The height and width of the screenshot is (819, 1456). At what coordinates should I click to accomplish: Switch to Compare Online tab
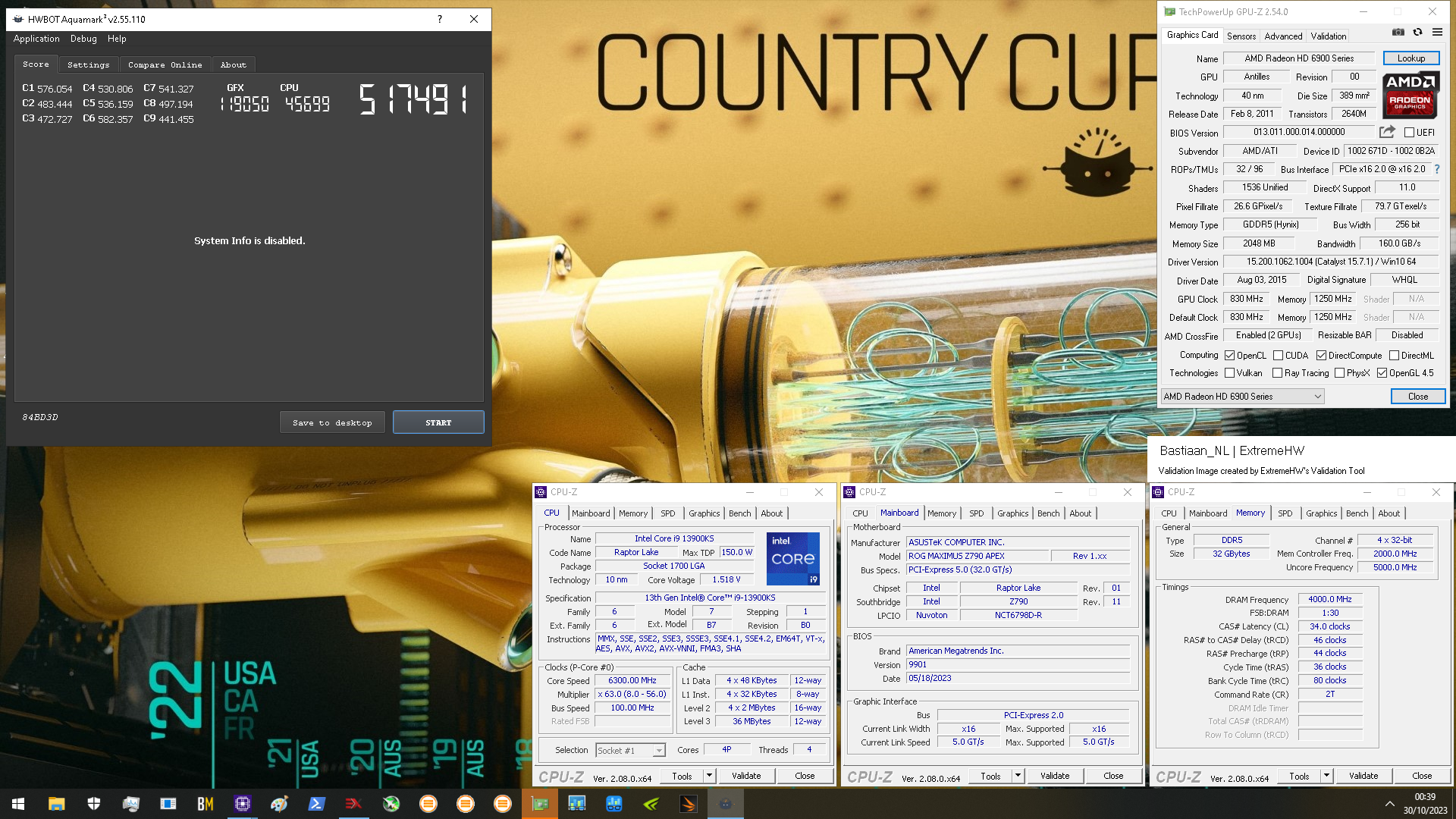[165, 65]
